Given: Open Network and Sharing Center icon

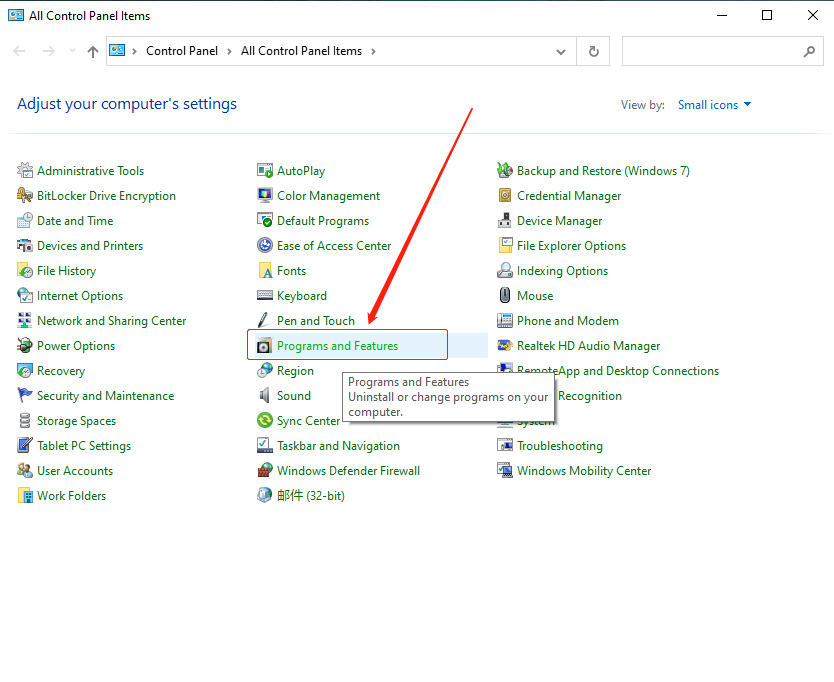Looking at the screenshot, I should coord(24,320).
